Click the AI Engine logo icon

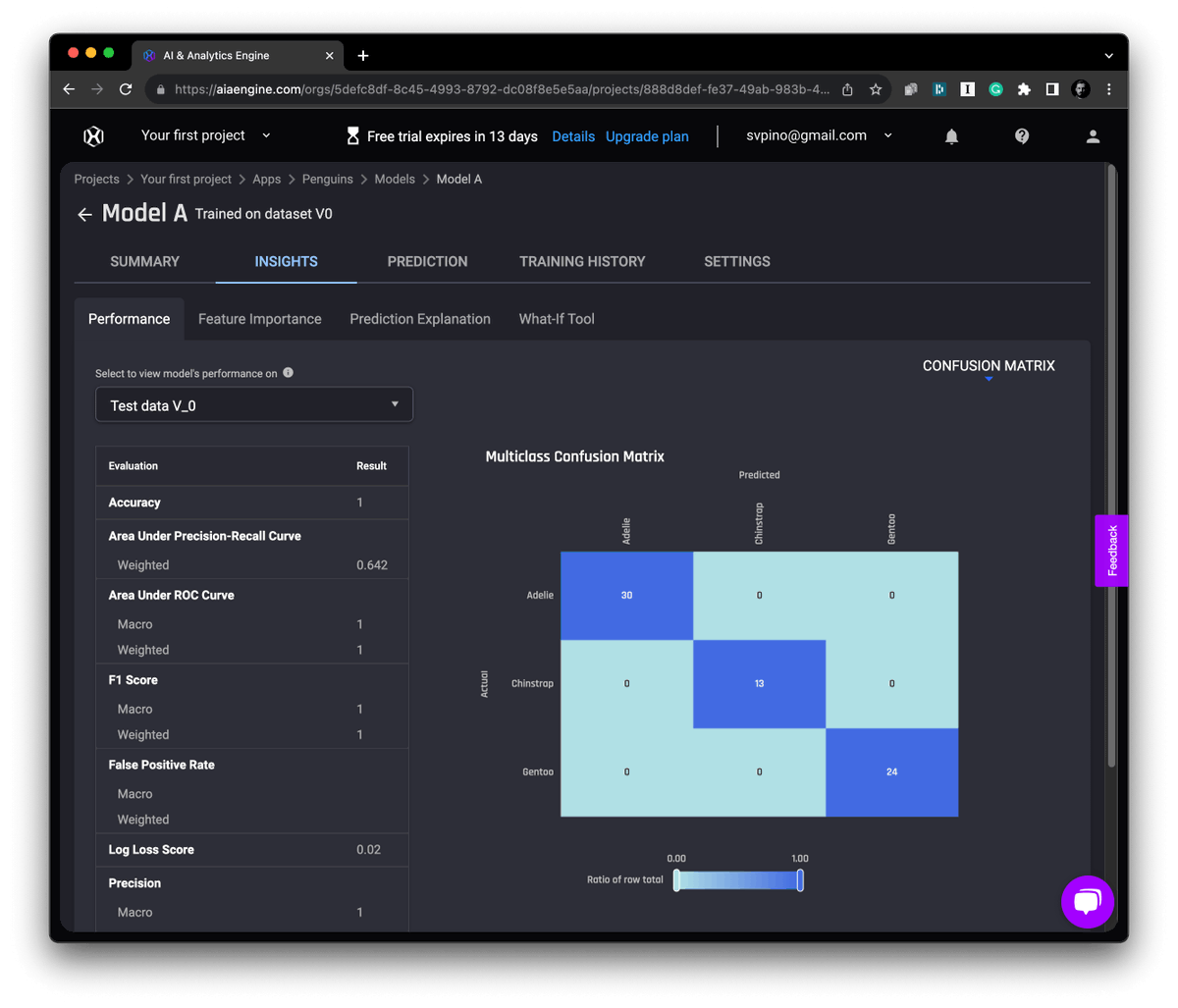[93, 136]
